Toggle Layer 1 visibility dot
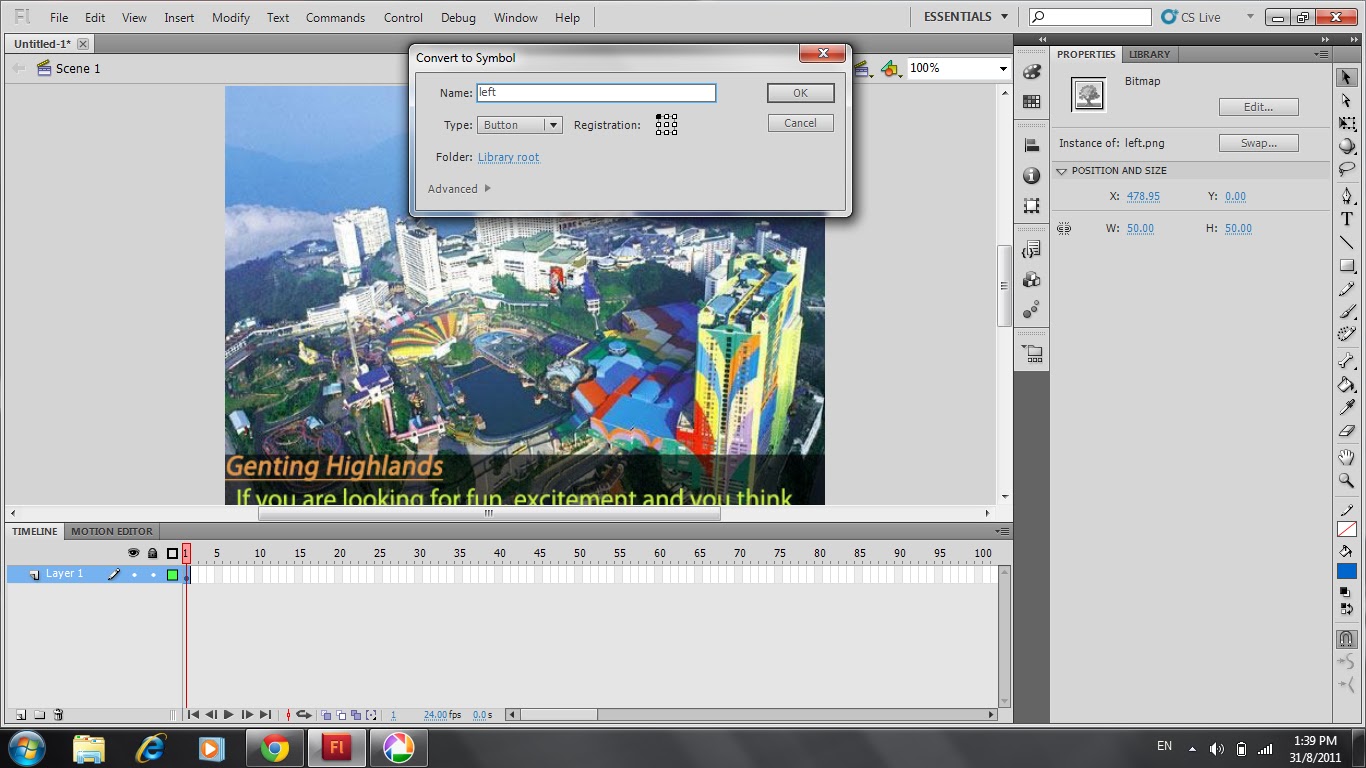Viewport: 1366px width, 768px height. pyautogui.click(x=134, y=575)
